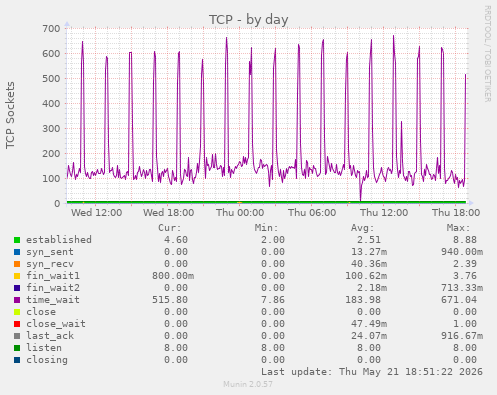Click the established legend color swatch
This screenshot has width=497, height=395.
pyautogui.click(x=17, y=240)
